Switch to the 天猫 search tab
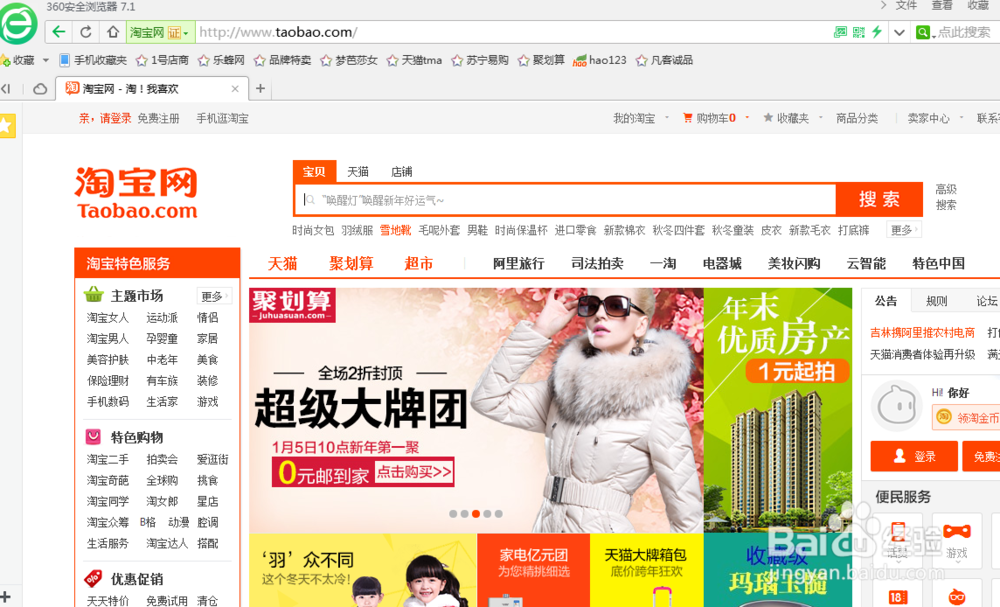Viewport: 1000px width, 607px height. click(357, 171)
